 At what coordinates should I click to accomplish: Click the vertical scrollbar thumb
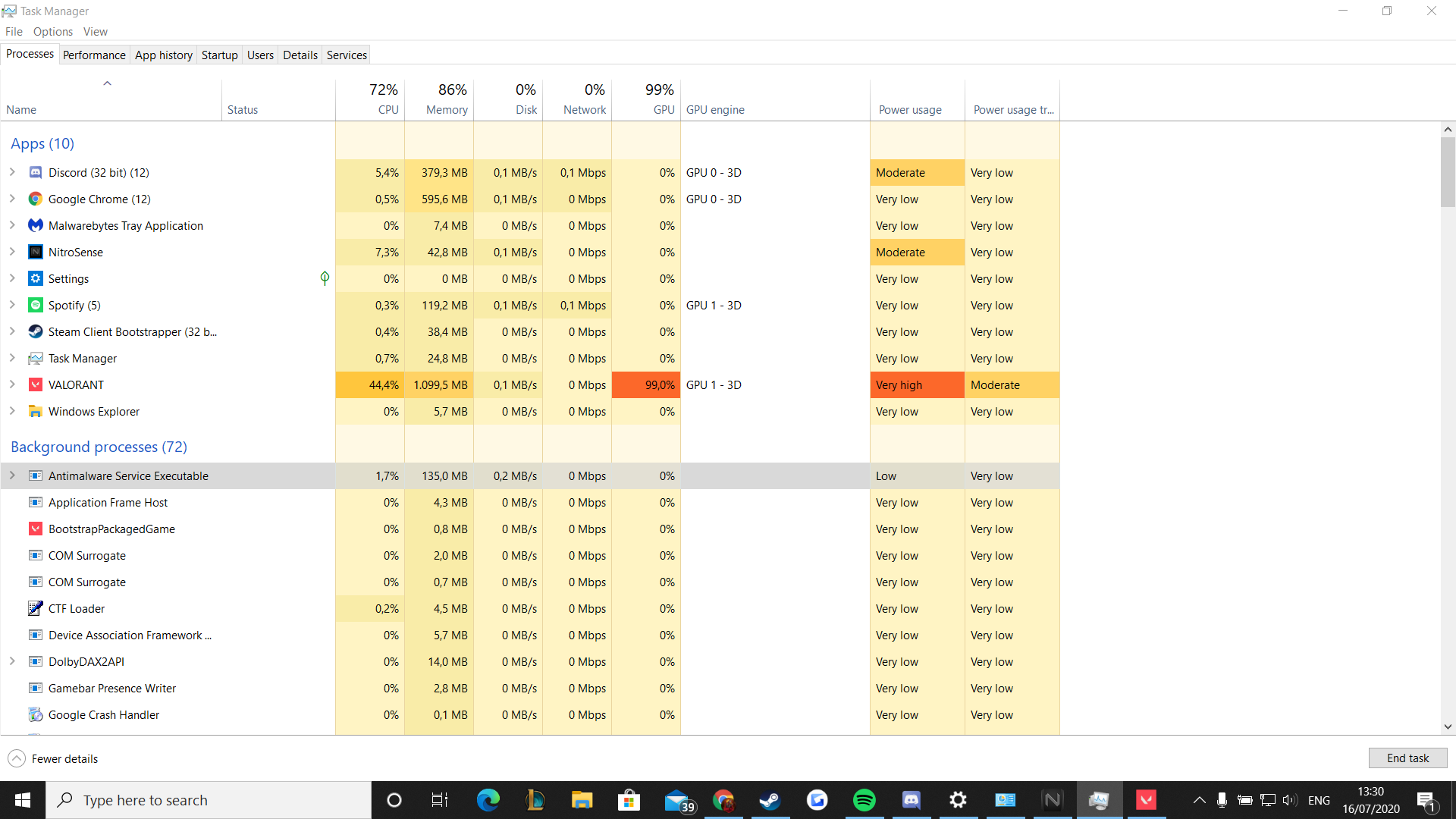[x=1448, y=172]
